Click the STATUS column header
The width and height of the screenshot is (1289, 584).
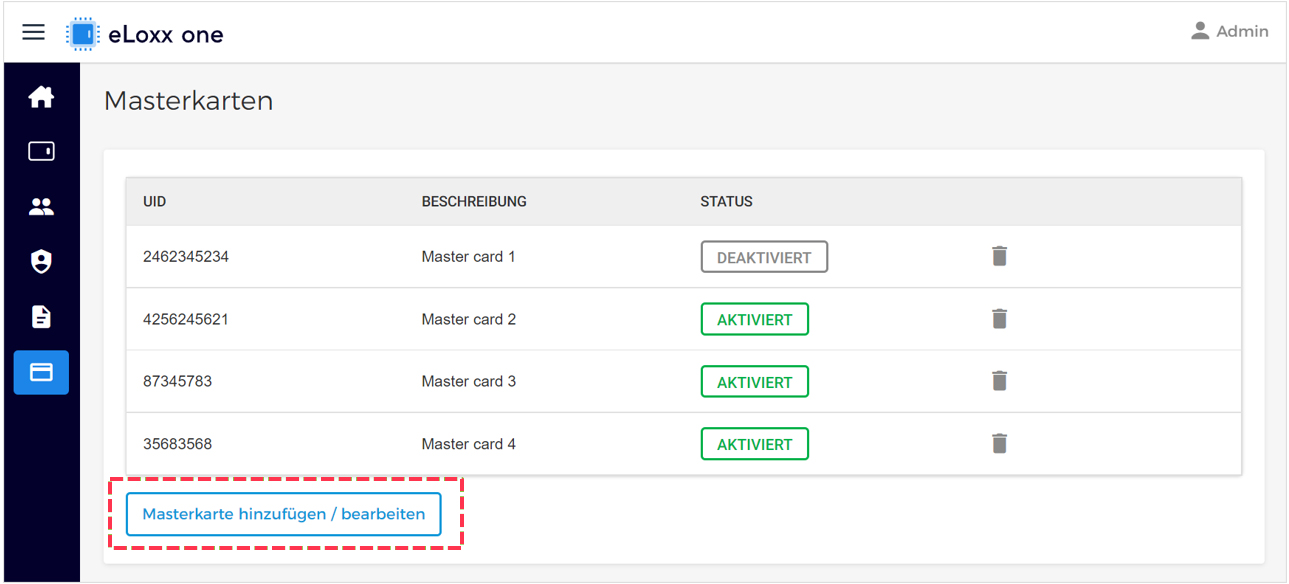[x=726, y=201]
